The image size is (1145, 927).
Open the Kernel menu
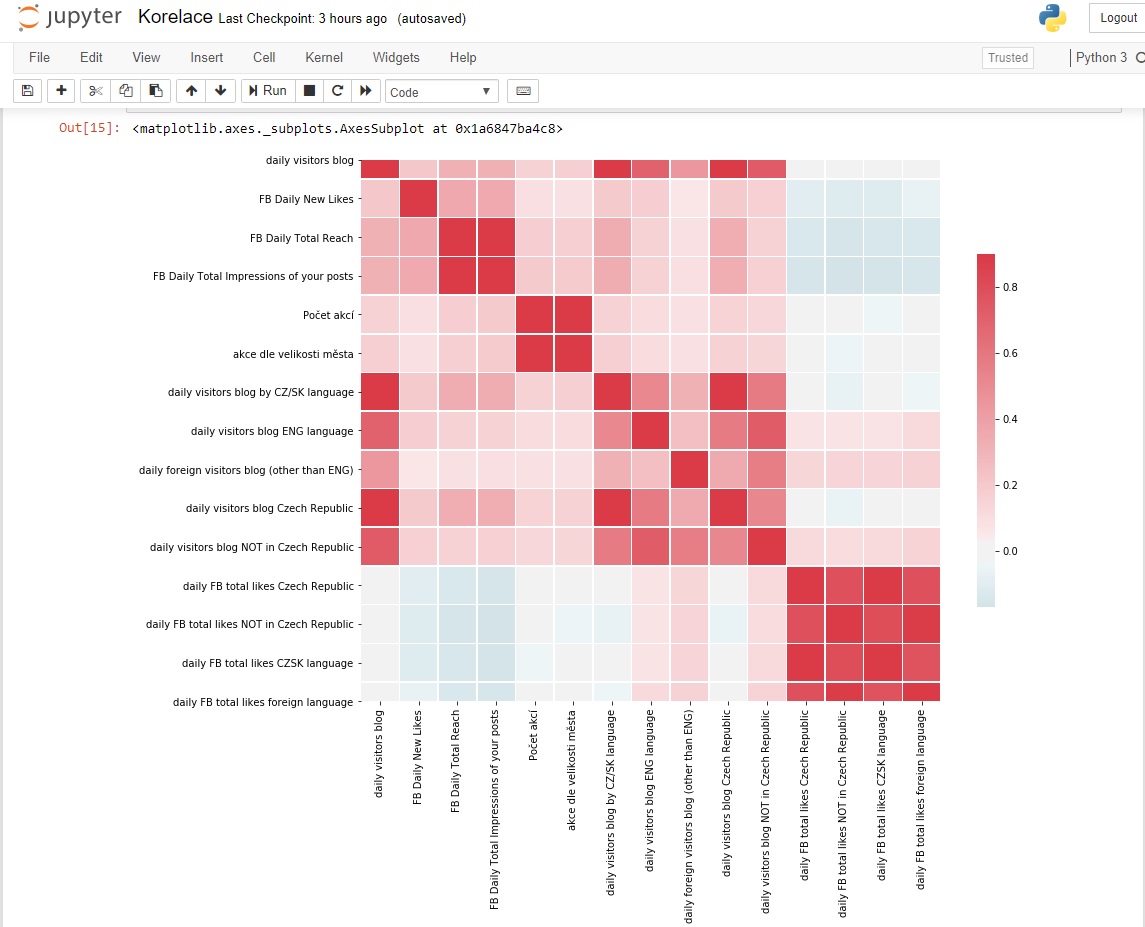tap(324, 58)
